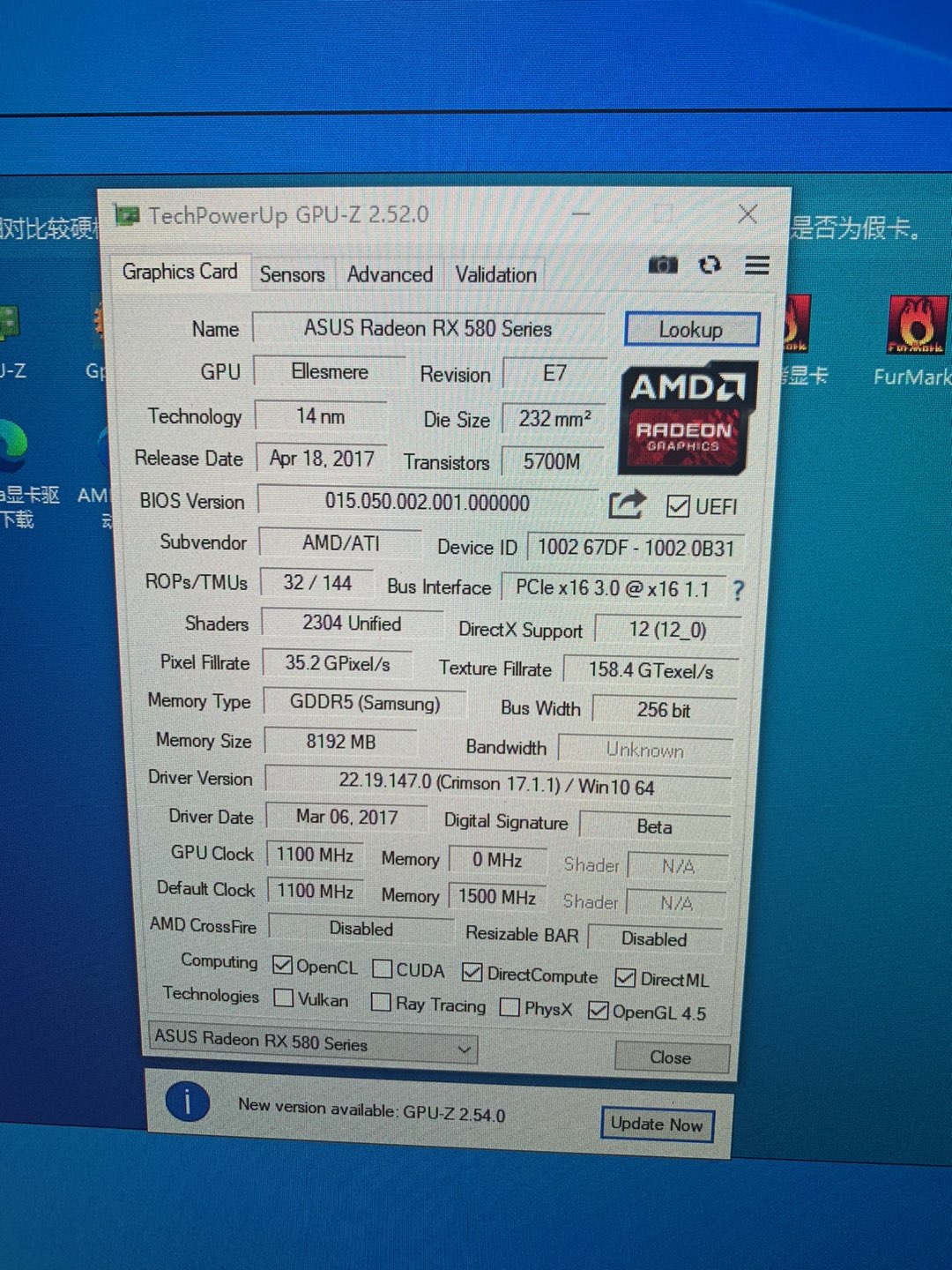952x1270 pixels.
Task: Click the Texture Fillrate 158.4 GTexel/s
Action: (x=651, y=671)
